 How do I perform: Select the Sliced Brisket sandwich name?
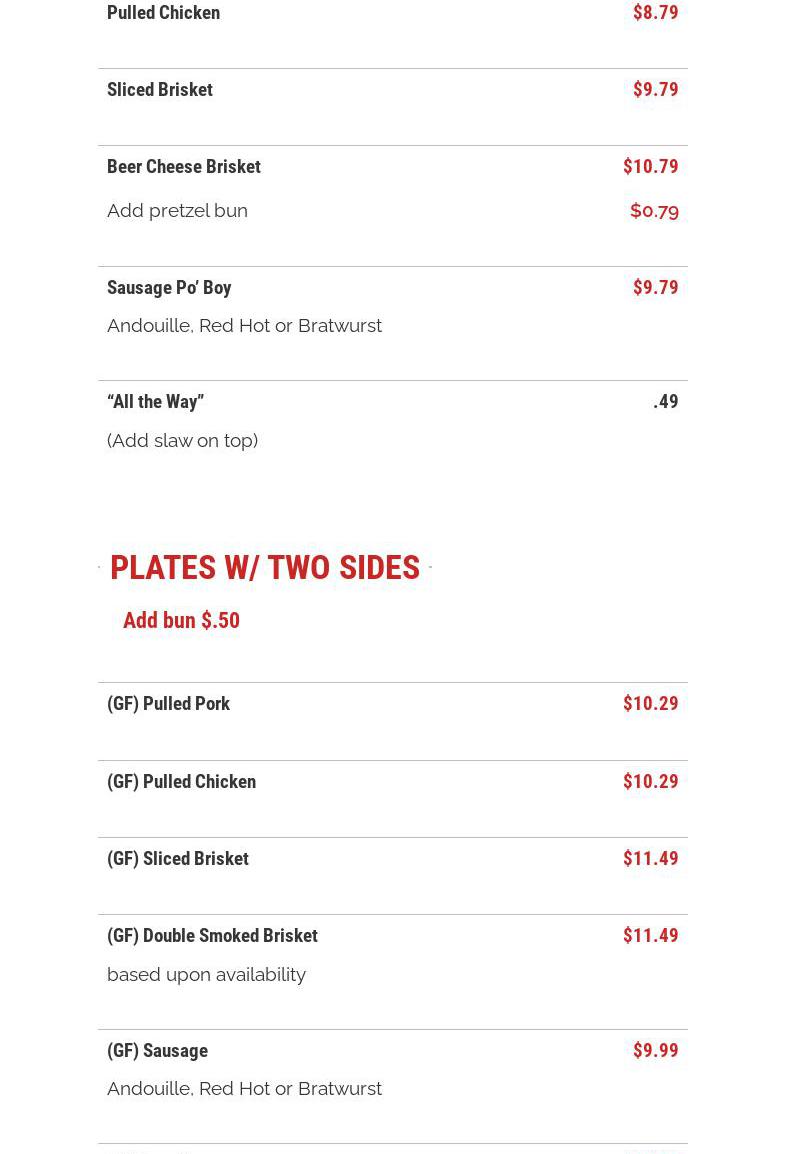[160, 90]
